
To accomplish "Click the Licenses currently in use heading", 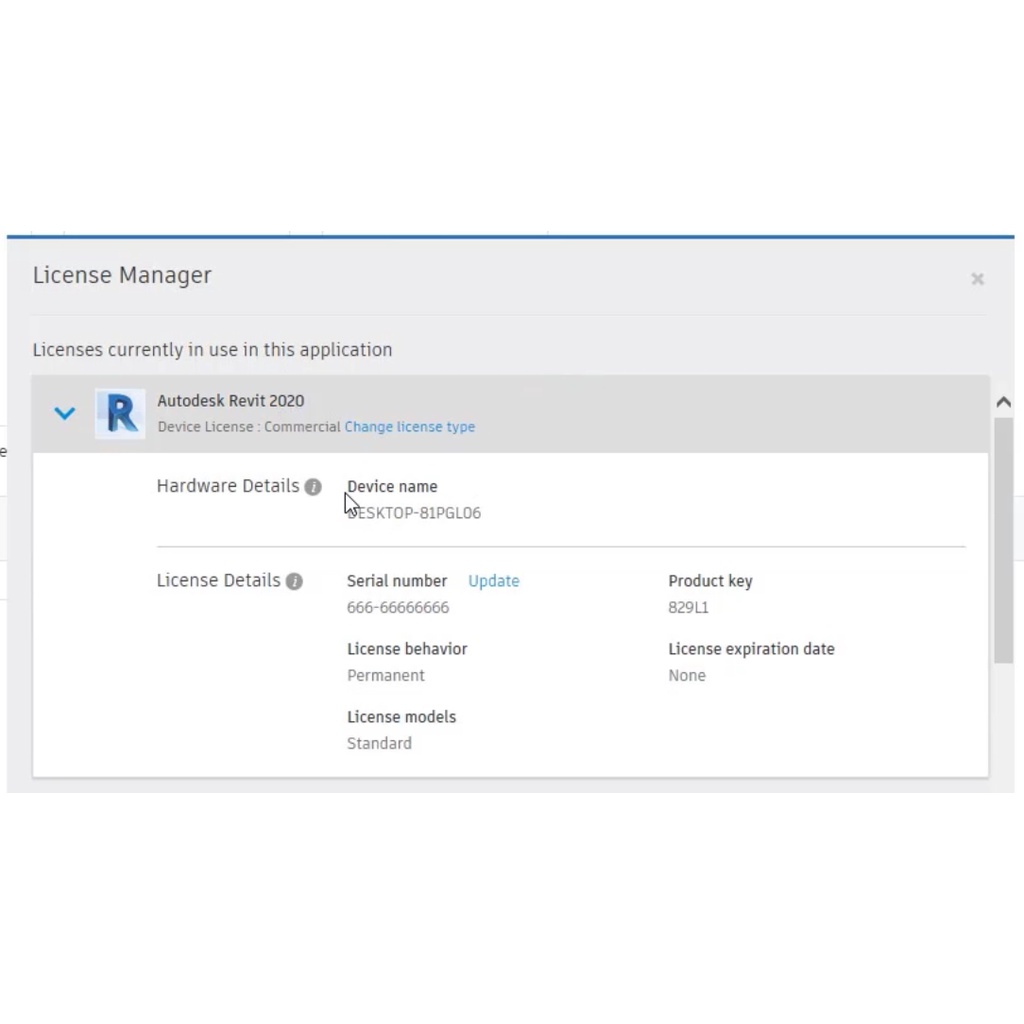I will [212, 350].
